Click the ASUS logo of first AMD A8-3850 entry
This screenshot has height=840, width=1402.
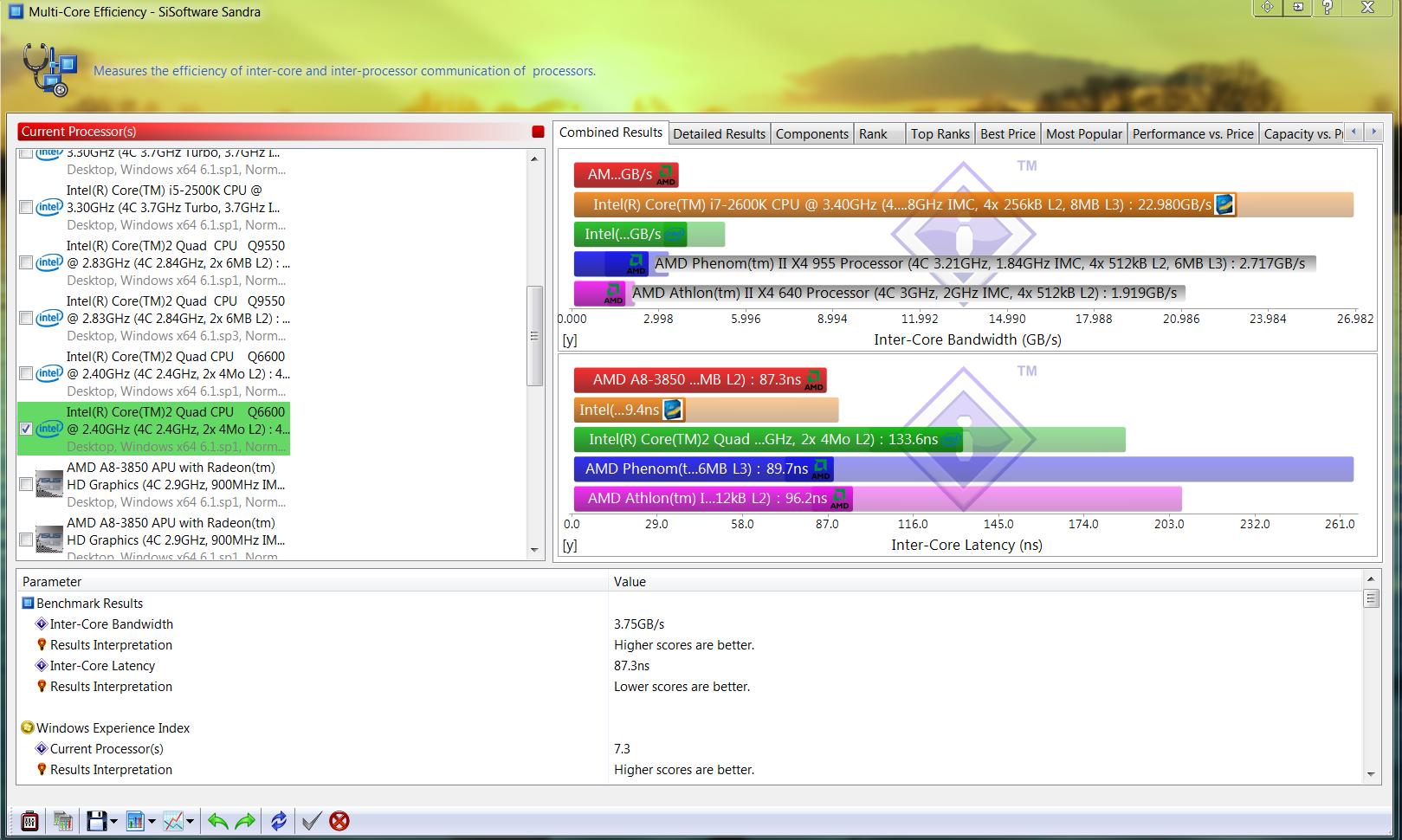[48, 485]
